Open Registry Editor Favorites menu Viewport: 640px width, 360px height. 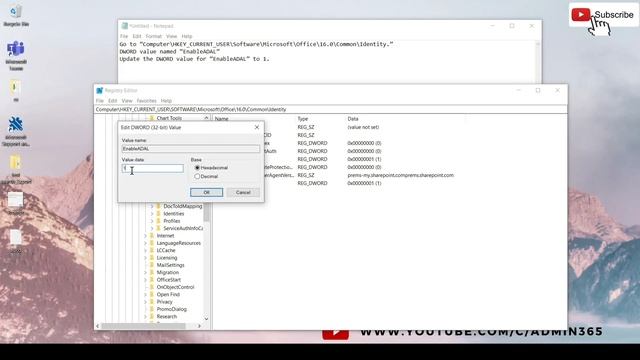[147, 100]
